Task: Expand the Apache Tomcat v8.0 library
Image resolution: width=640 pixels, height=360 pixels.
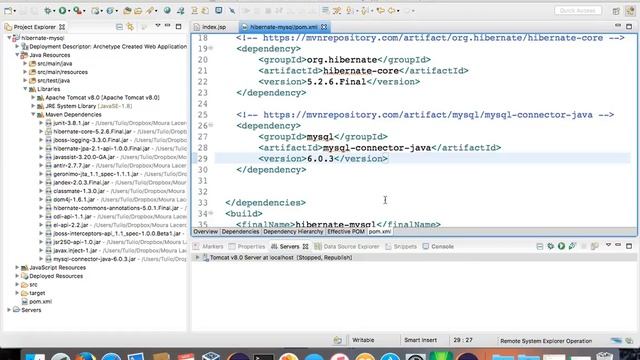Action: pyautogui.click(x=33, y=98)
